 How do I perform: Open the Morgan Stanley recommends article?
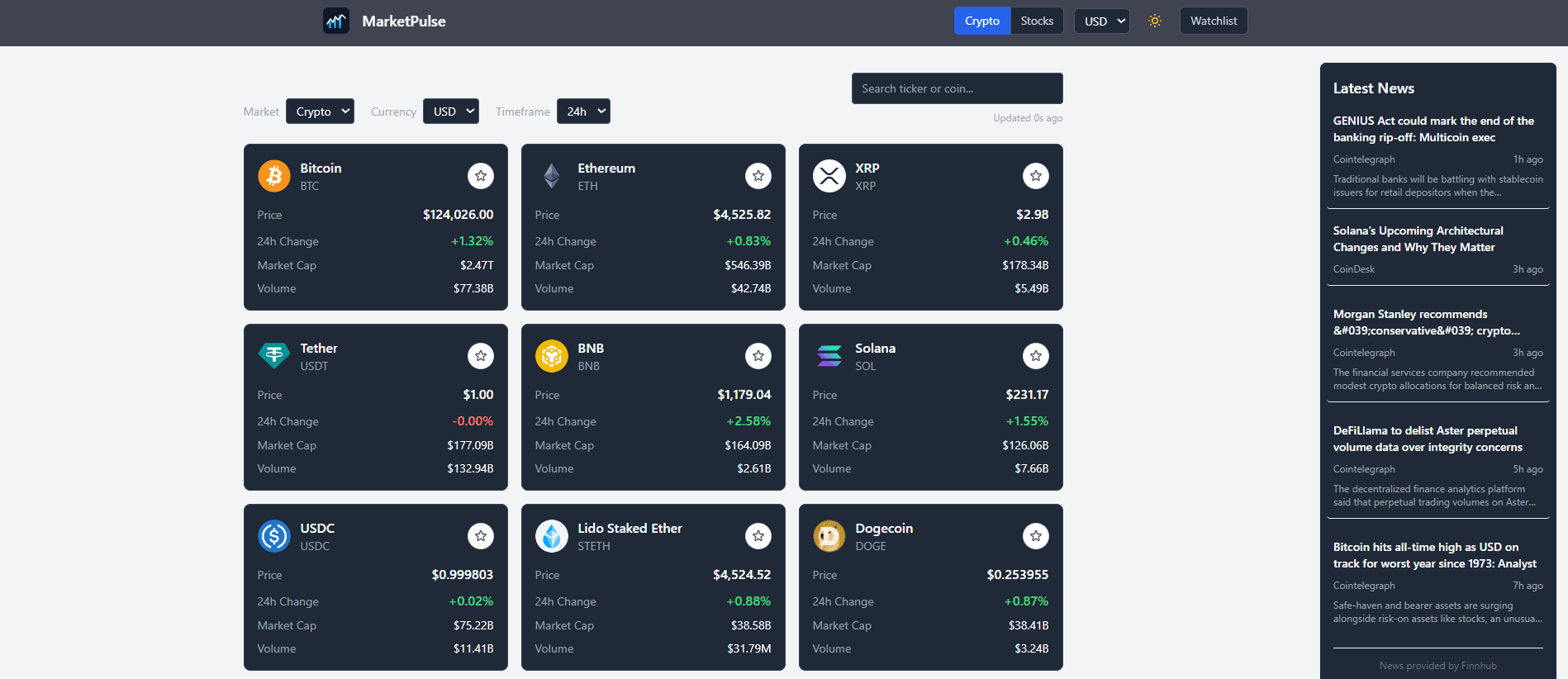point(1426,322)
